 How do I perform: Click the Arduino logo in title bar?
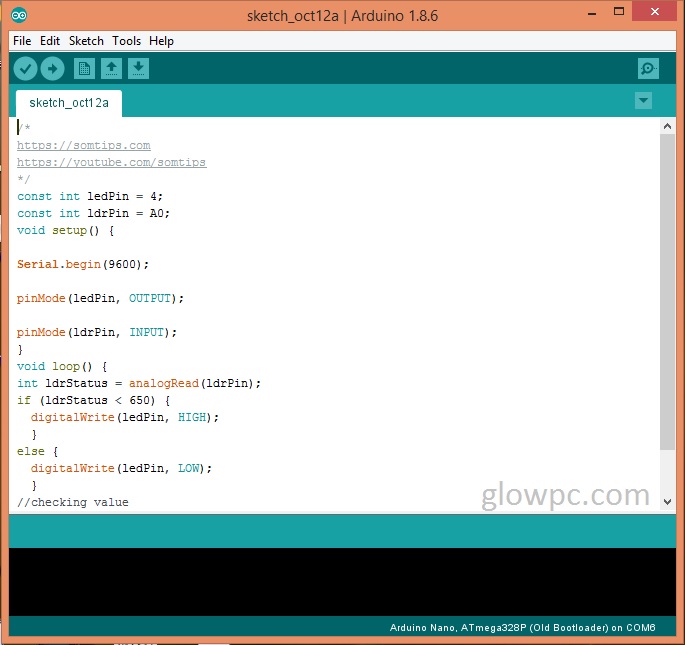(x=21, y=16)
